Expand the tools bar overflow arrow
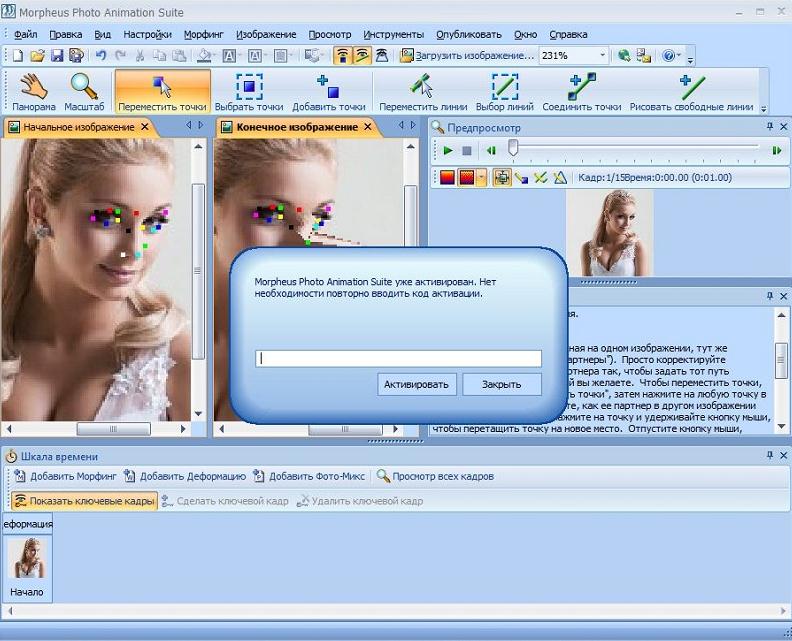The image size is (792, 641). [x=763, y=108]
